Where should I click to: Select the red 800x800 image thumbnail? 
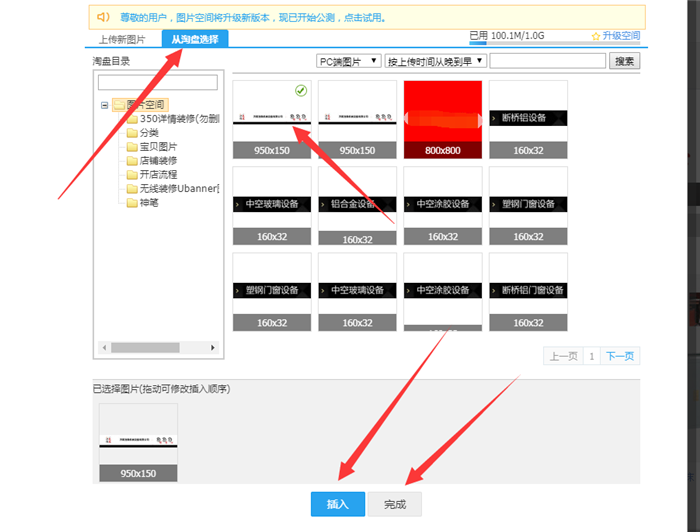pyautogui.click(x=442, y=119)
